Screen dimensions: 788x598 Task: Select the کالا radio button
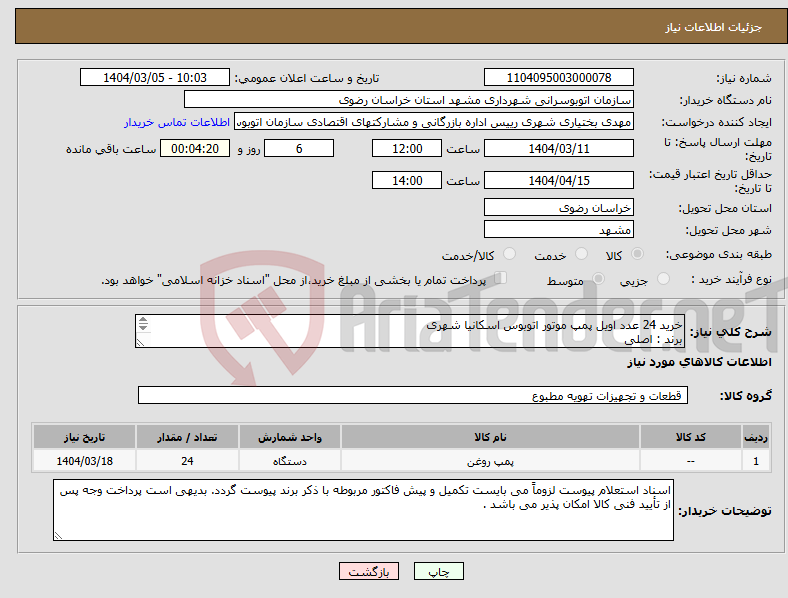pyautogui.click(x=637, y=254)
